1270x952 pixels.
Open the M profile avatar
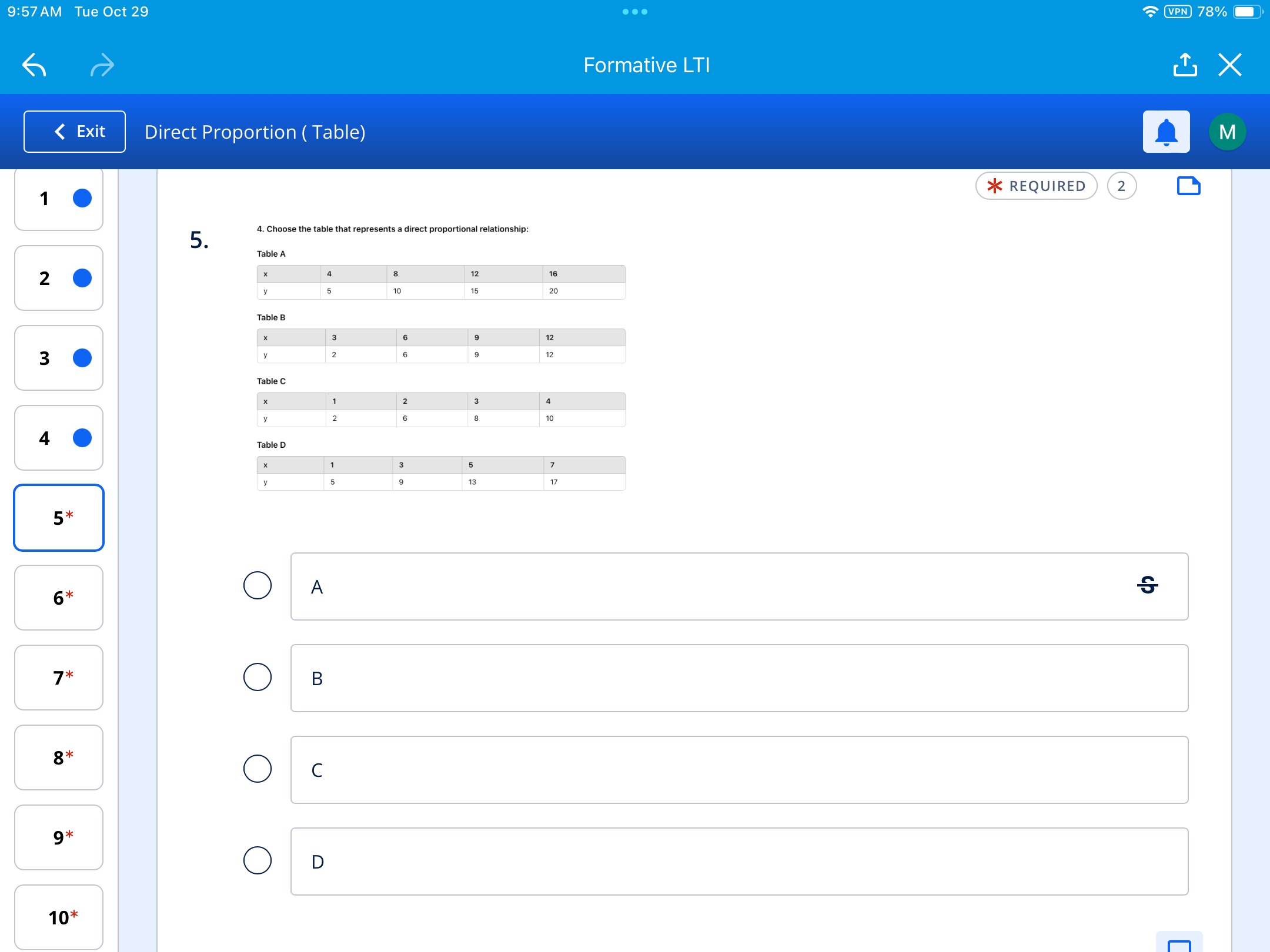click(1228, 132)
